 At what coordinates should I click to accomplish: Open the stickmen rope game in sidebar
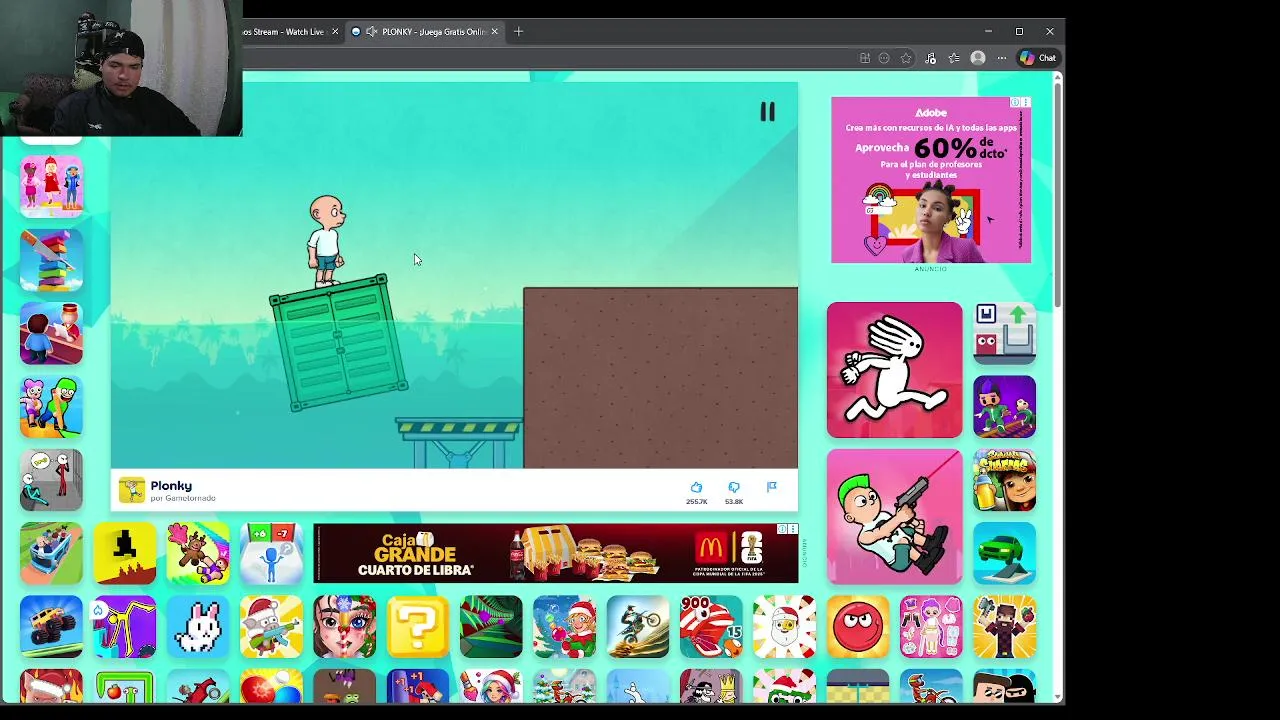pyautogui.click(x=51, y=480)
